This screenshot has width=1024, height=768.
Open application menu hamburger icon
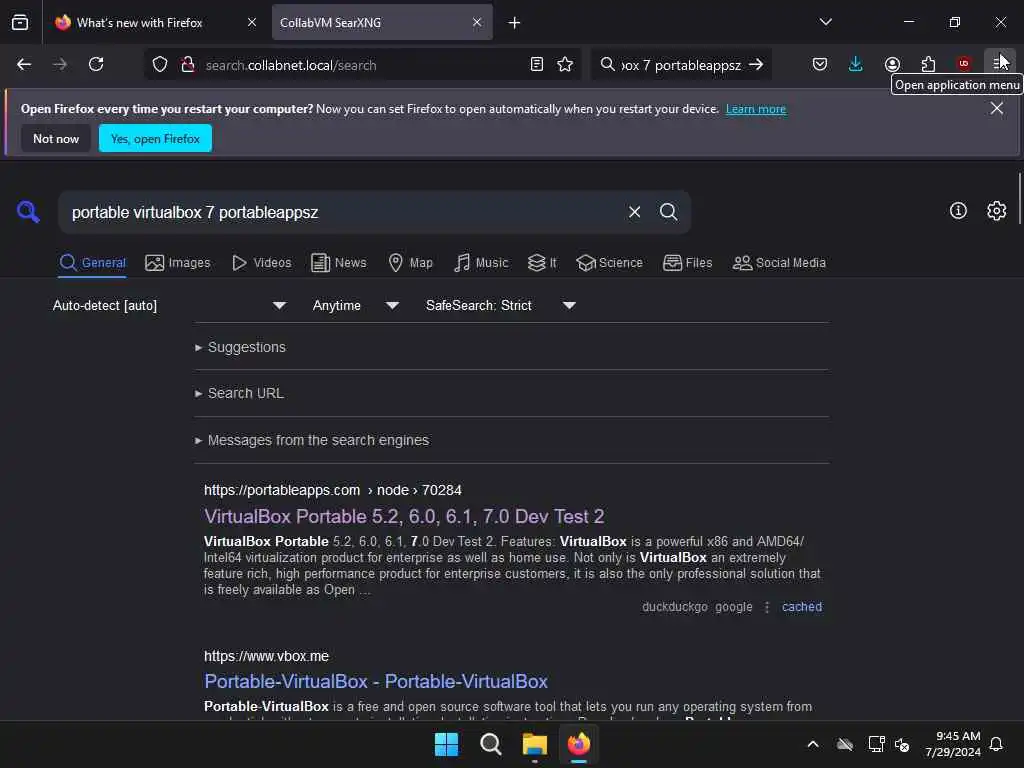pos(999,64)
